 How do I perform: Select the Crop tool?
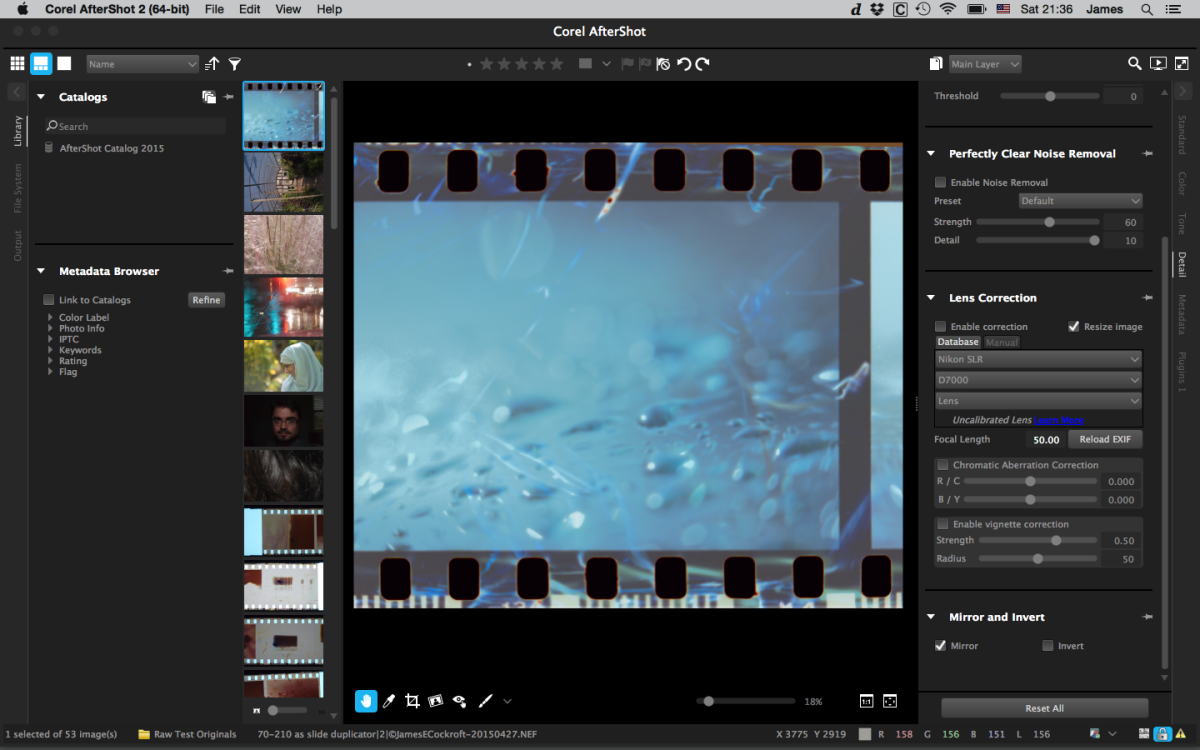point(412,701)
